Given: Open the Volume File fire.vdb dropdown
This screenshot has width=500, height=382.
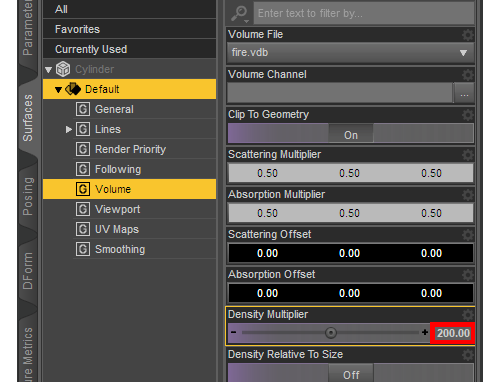Looking at the screenshot, I should 351,53.
